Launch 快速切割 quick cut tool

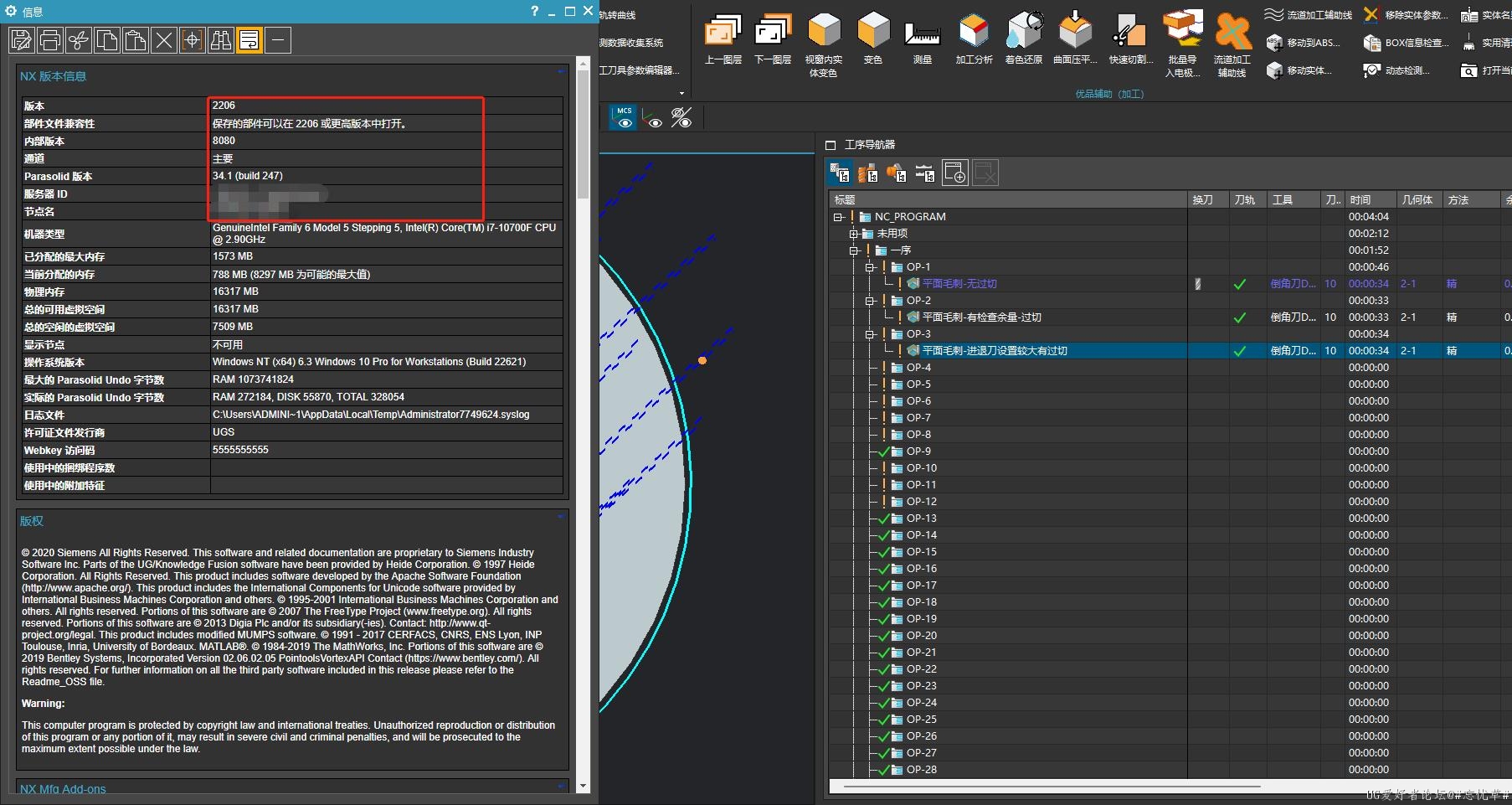click(1130, 39)
